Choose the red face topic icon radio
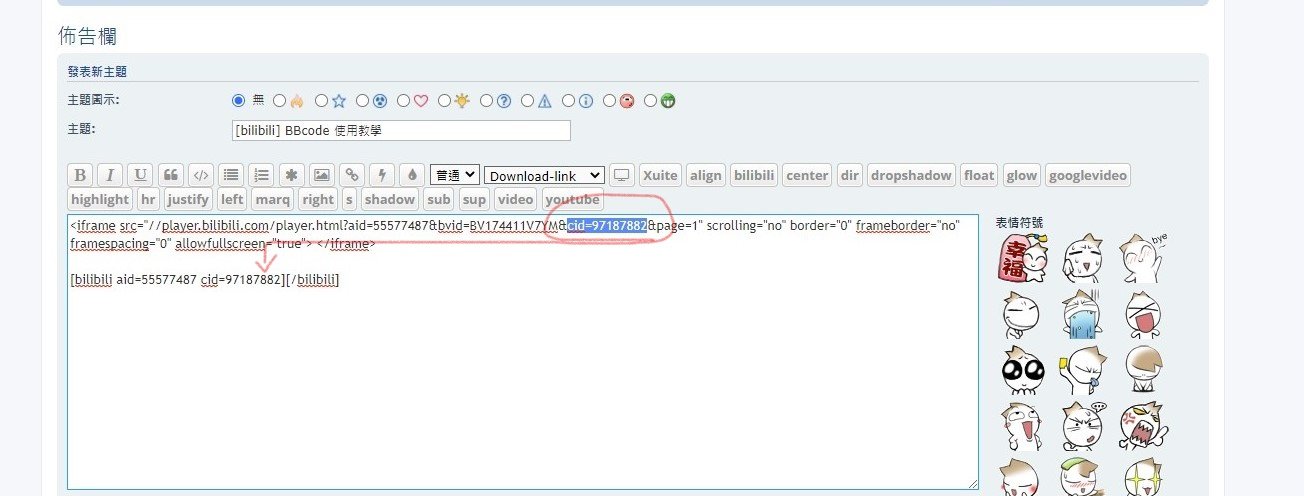Viewport: 1304px width, 496px height. click(610, 100)
